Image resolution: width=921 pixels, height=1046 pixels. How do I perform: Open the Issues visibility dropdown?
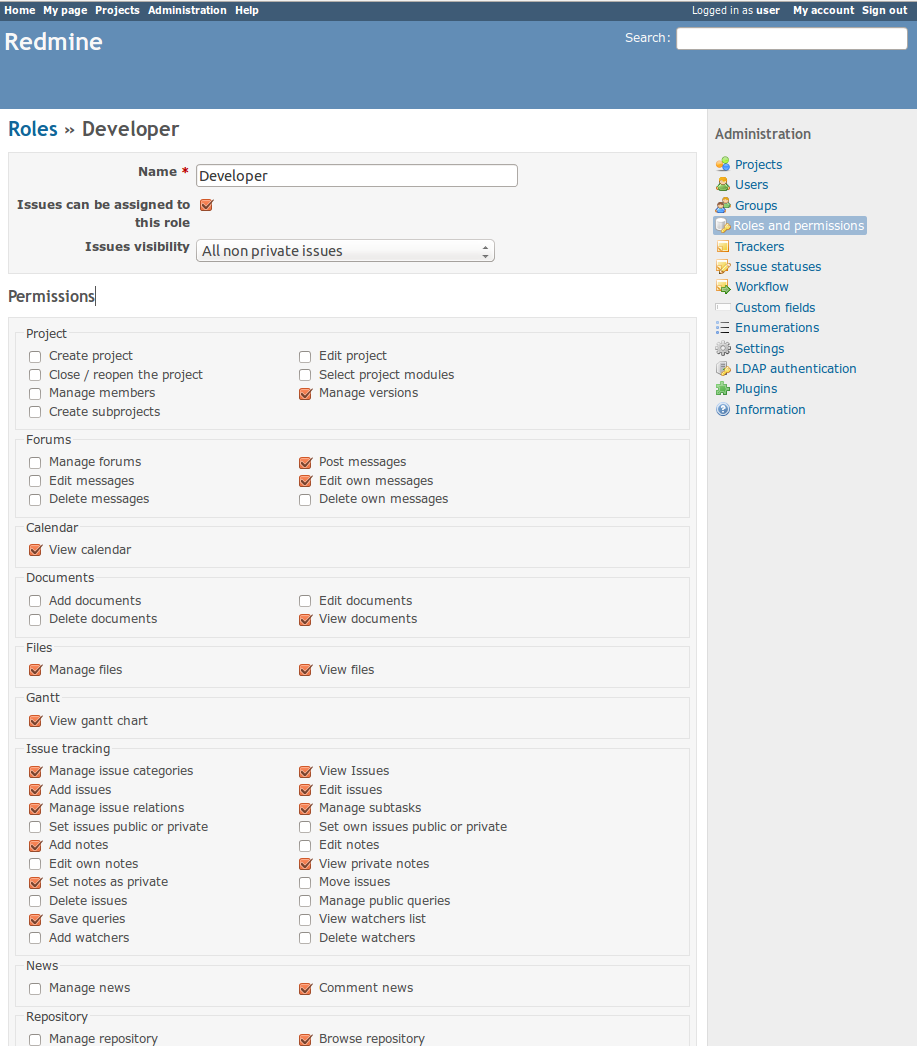(x=345, y=251)
